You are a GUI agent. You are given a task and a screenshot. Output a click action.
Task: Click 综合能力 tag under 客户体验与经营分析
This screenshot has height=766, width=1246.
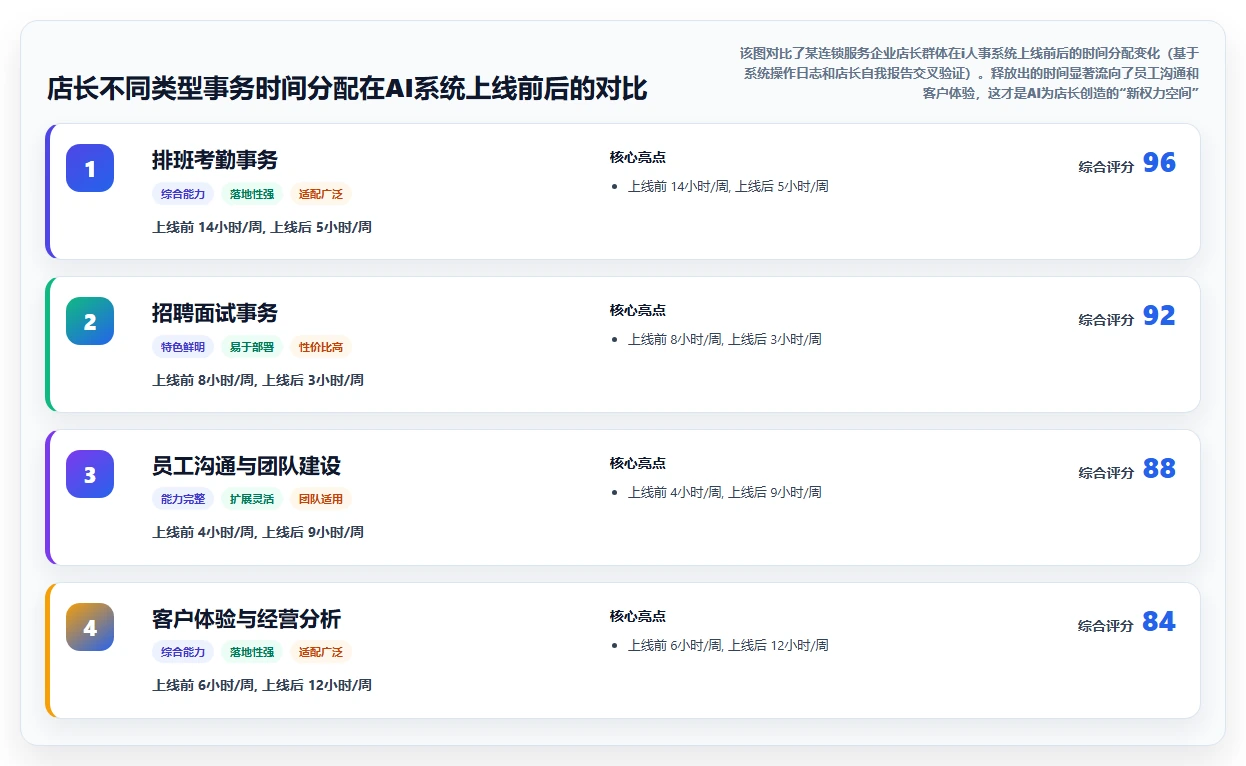tap(183, 652)
